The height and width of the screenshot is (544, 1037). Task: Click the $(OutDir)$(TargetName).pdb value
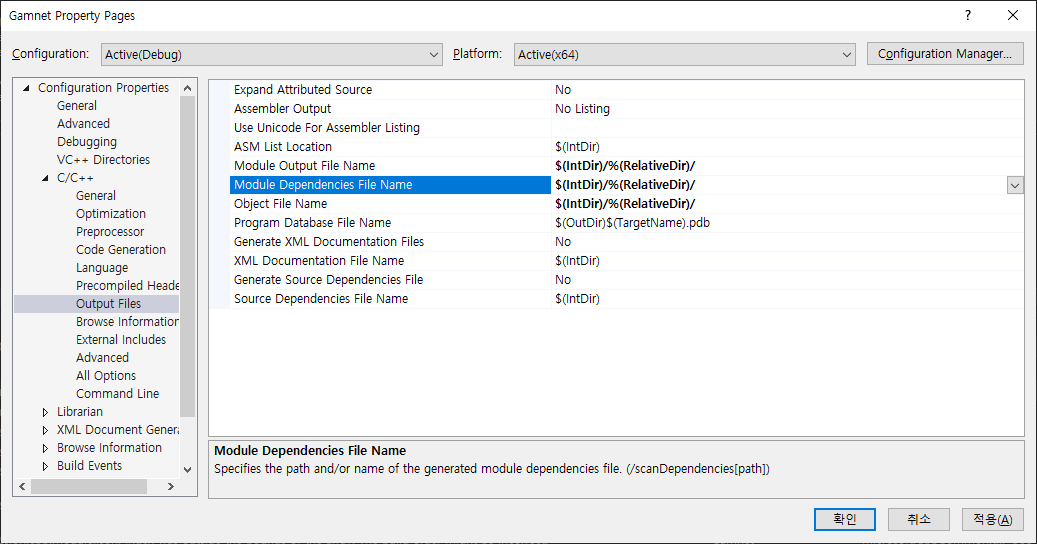point(632,223)
